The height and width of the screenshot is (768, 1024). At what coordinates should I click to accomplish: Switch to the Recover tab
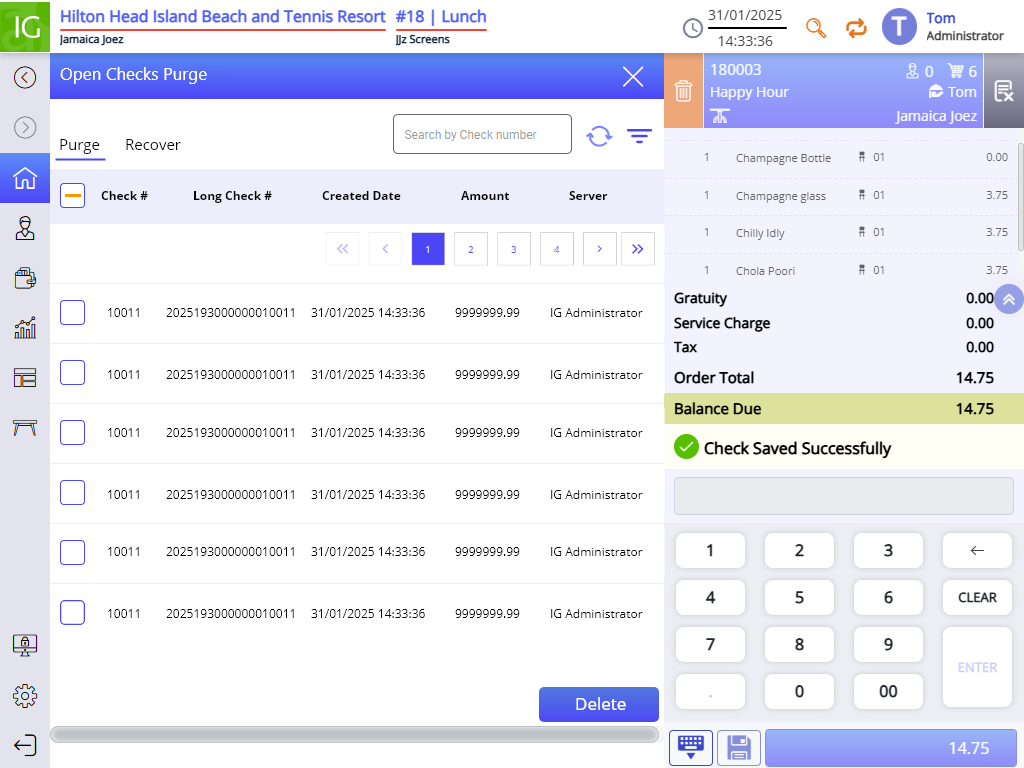click(x=153, y=145)
